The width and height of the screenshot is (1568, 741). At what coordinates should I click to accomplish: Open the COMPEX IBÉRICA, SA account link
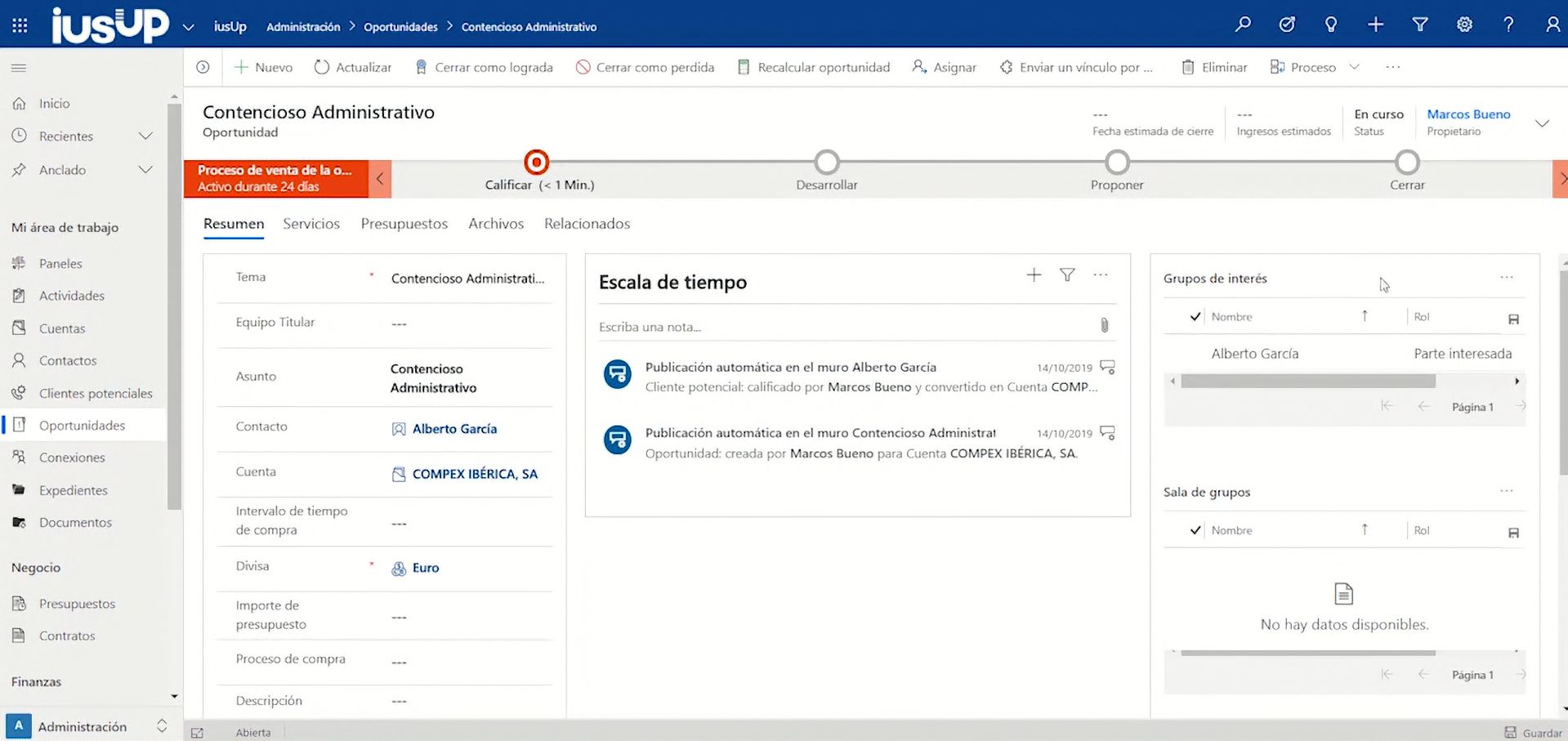[x=475, y=474]
